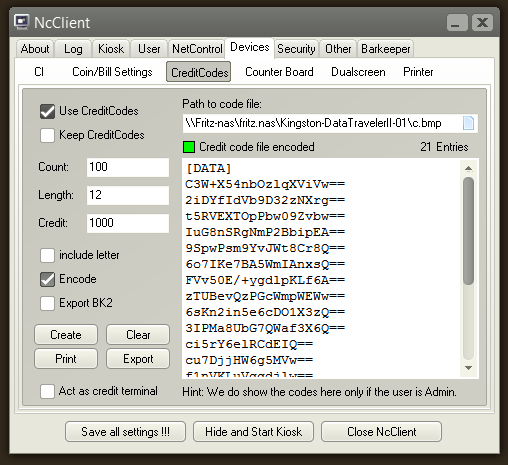Viewport: 508px width, 465px height.
Task: Click into the Count input field
Action: [x=128, y=167]
